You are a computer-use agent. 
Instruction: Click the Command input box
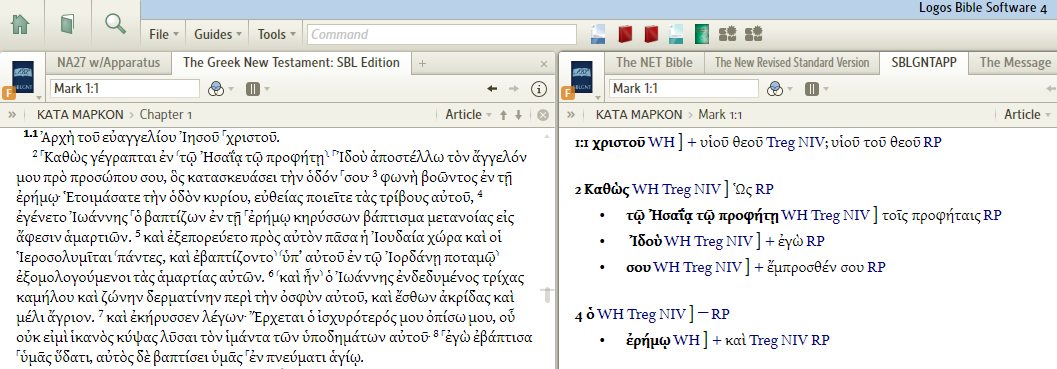[x=442, y=34]
